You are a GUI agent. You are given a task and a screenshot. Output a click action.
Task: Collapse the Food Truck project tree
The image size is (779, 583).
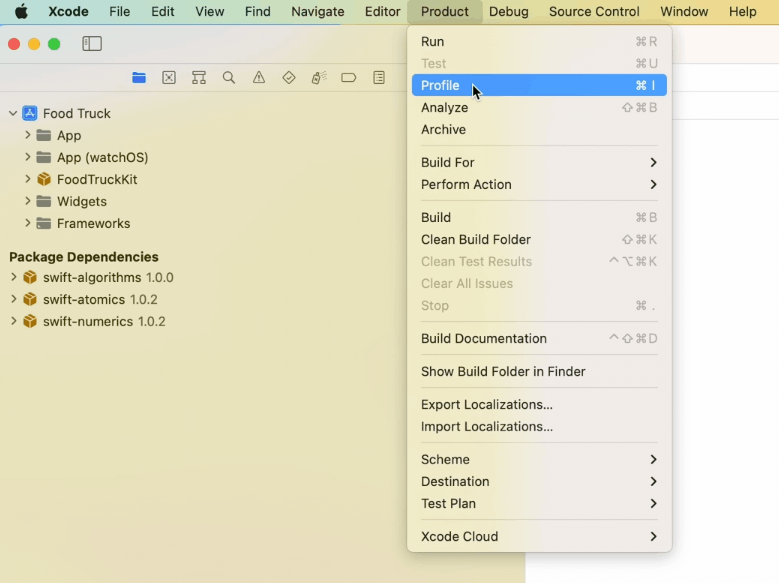coord(13,113)
